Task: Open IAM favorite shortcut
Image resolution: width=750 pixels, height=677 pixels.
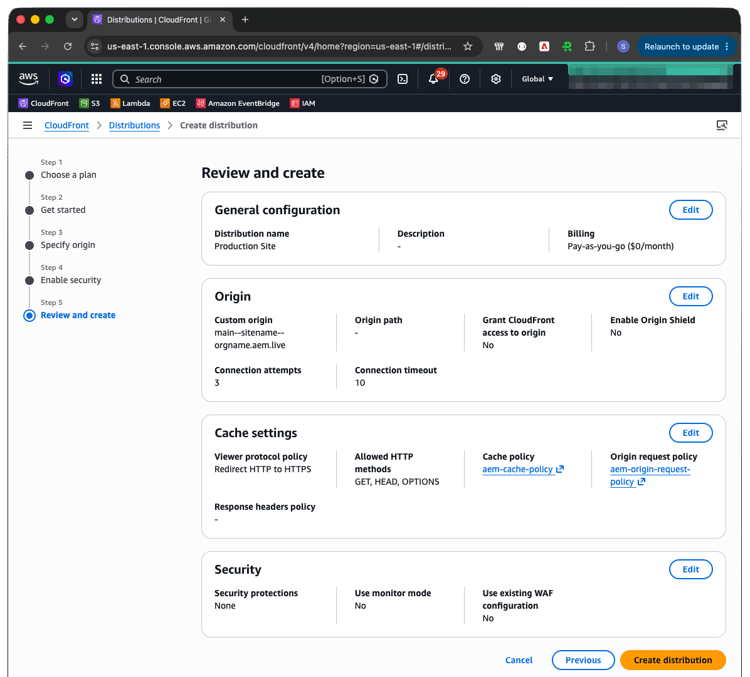Action: point(303,103)
